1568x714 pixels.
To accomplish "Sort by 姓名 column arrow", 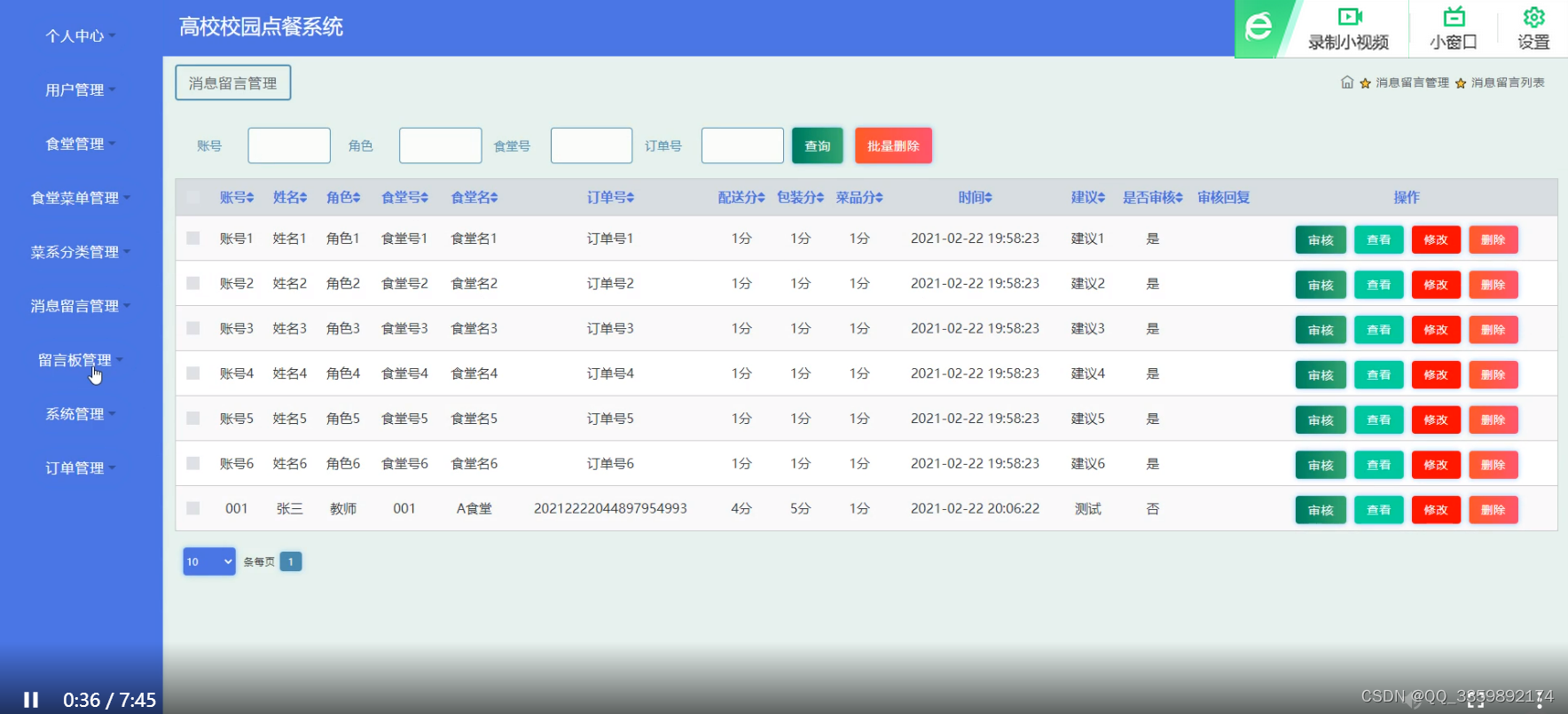I will (303, 198).
